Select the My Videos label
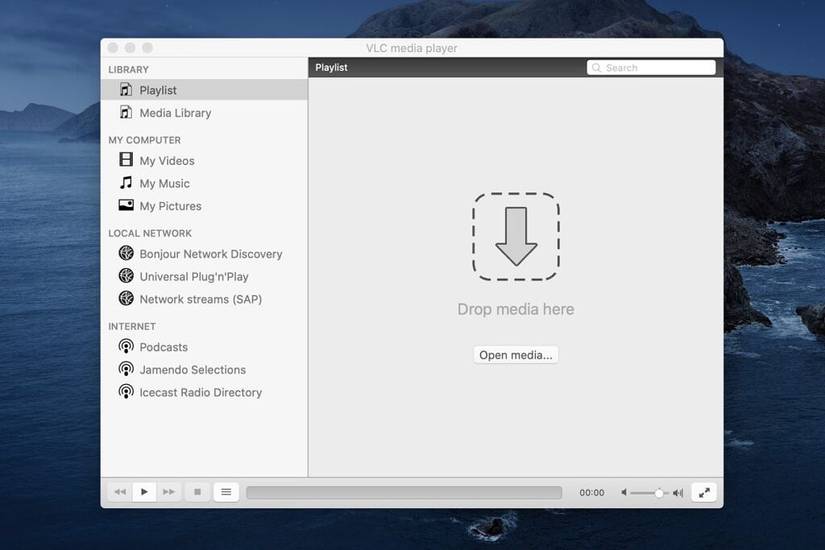Screen dimensions: 825x550 pyautogui.click(x=167, y=161)
